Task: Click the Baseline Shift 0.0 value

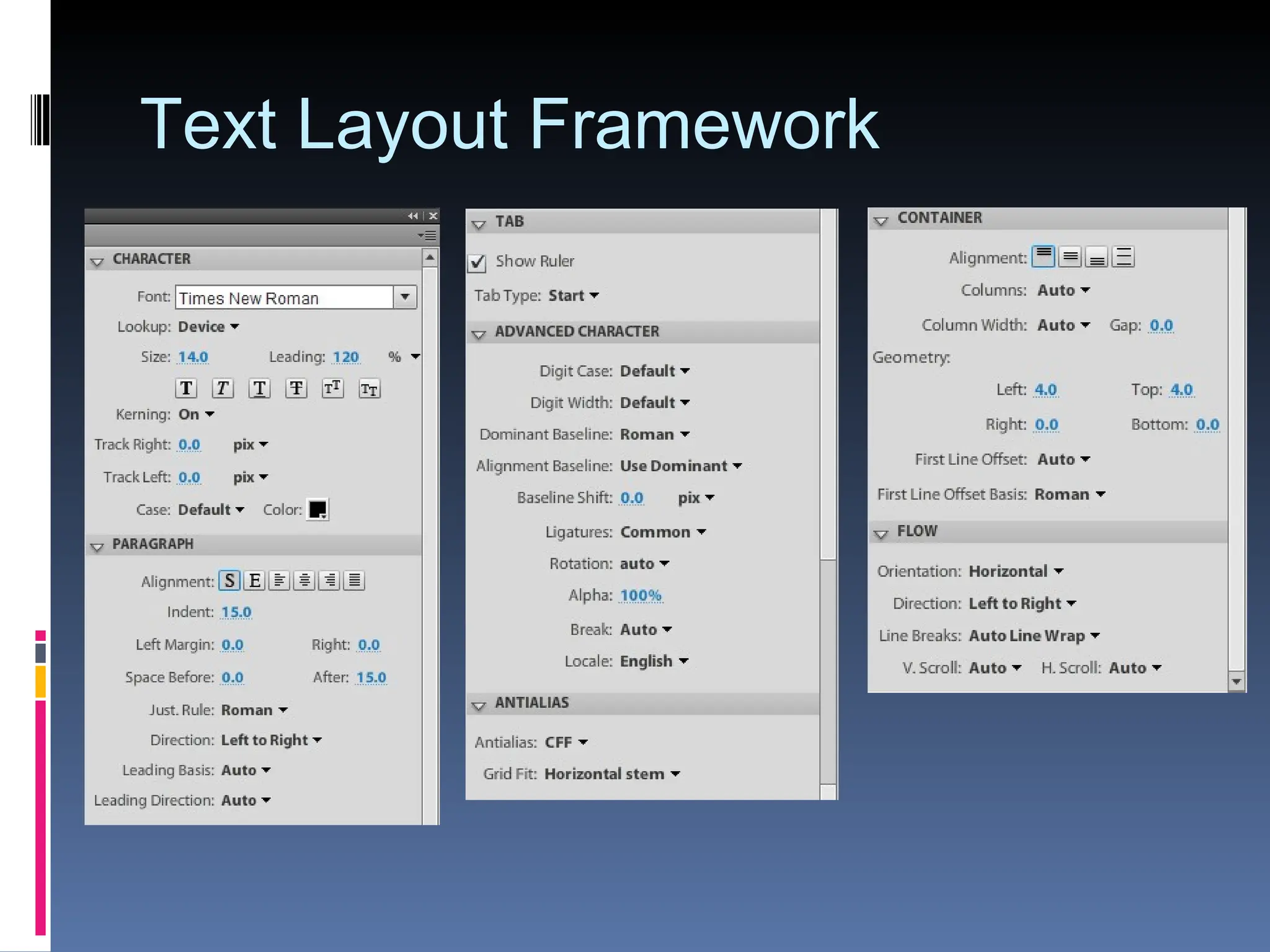Action: coord(632,498)
